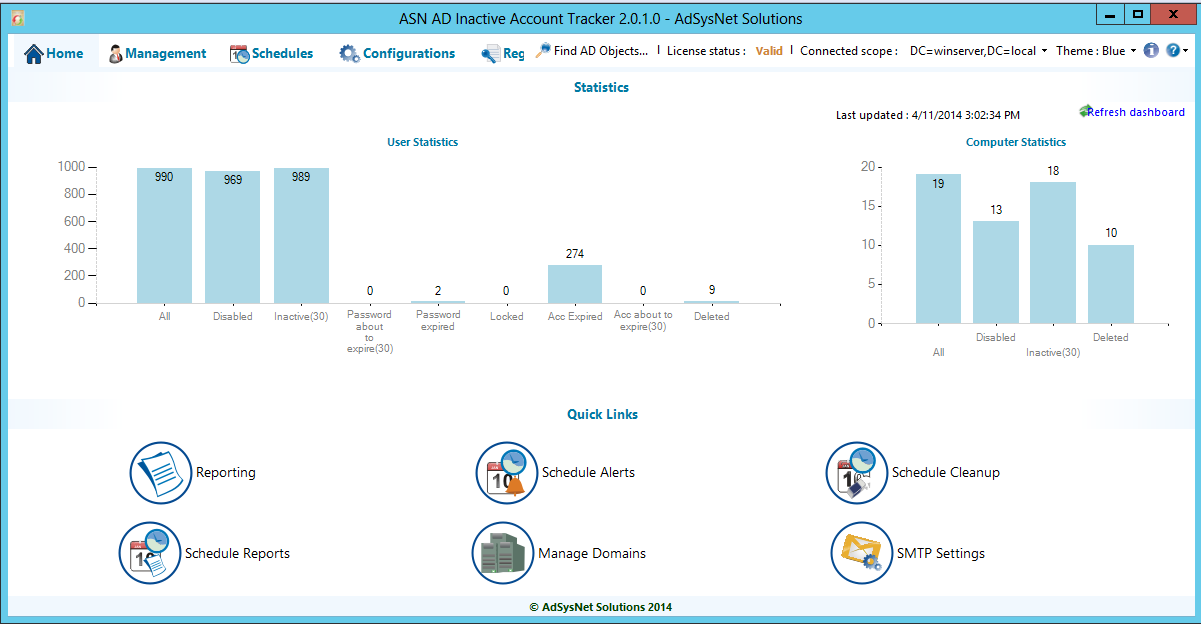The image size is (1201, 624).
Task: Open the help question mark icon
Action: click(x=1173, y=50)
